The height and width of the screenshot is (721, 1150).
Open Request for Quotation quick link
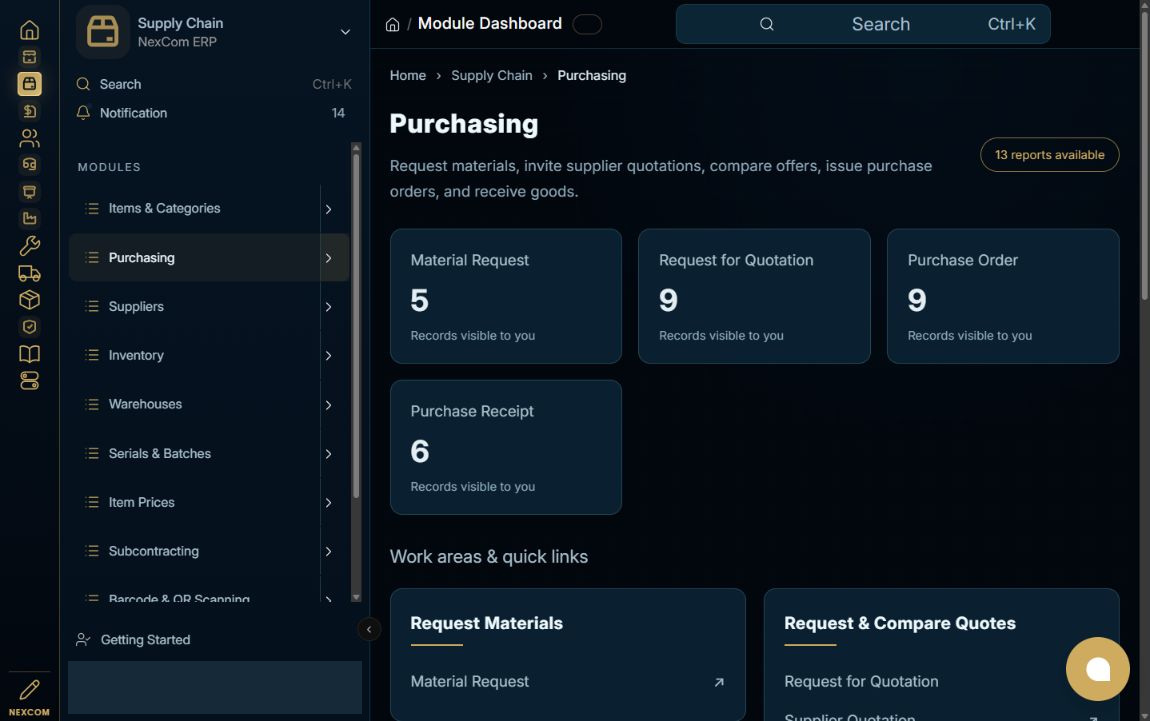[x=861, y=681]
